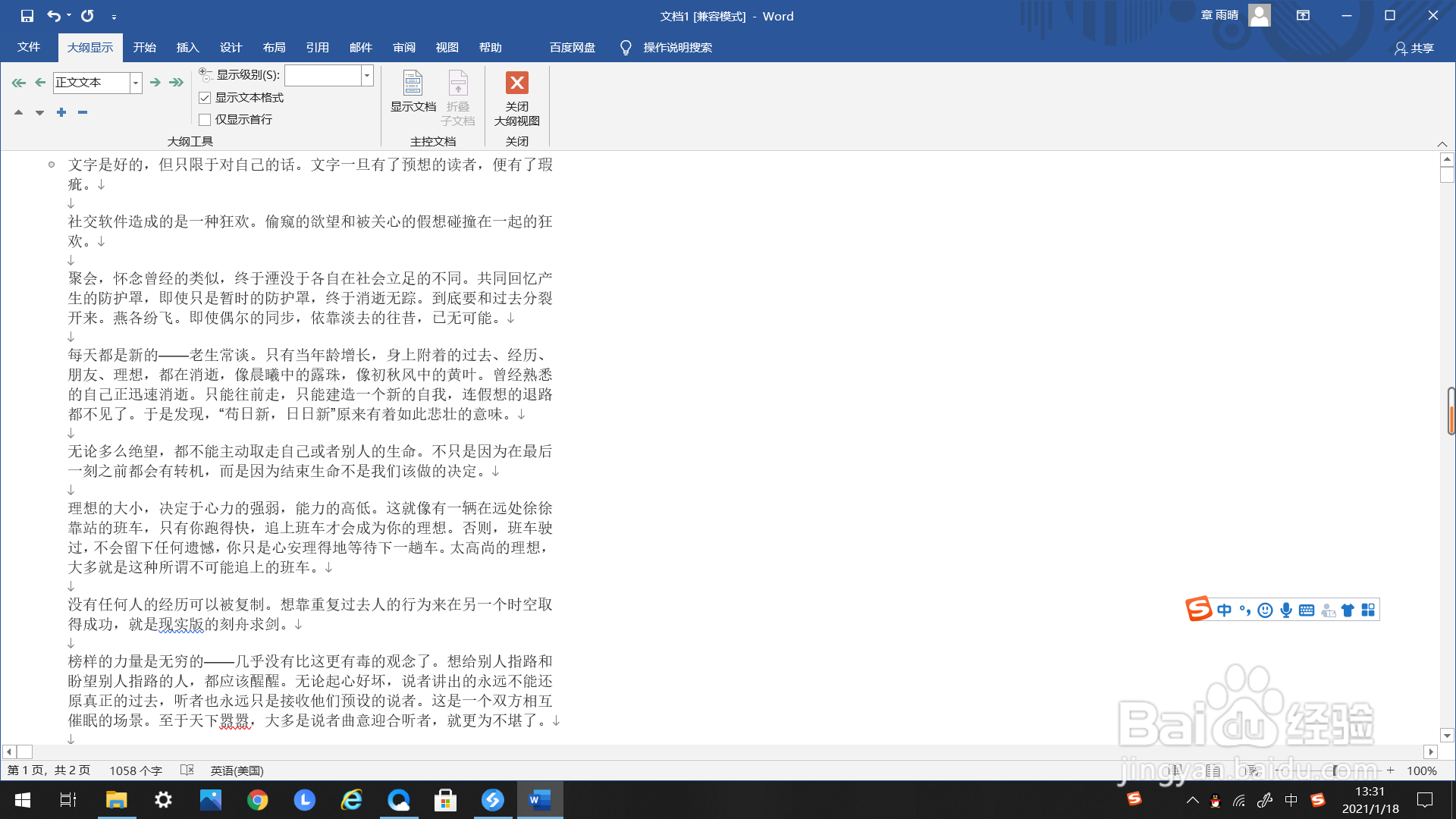Toggle Sogou IME Chinese/English mode button

(1224, 610)
